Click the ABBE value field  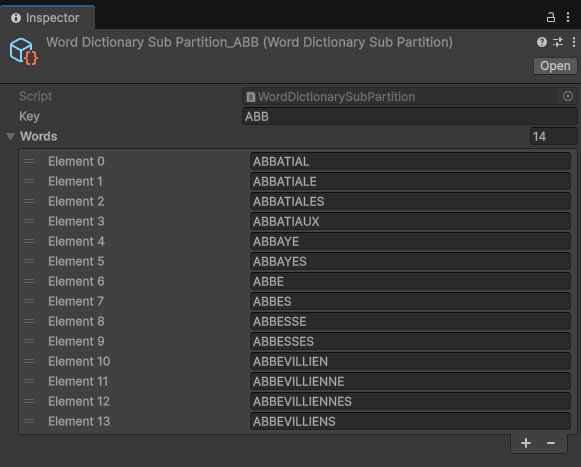pos(410,281)
